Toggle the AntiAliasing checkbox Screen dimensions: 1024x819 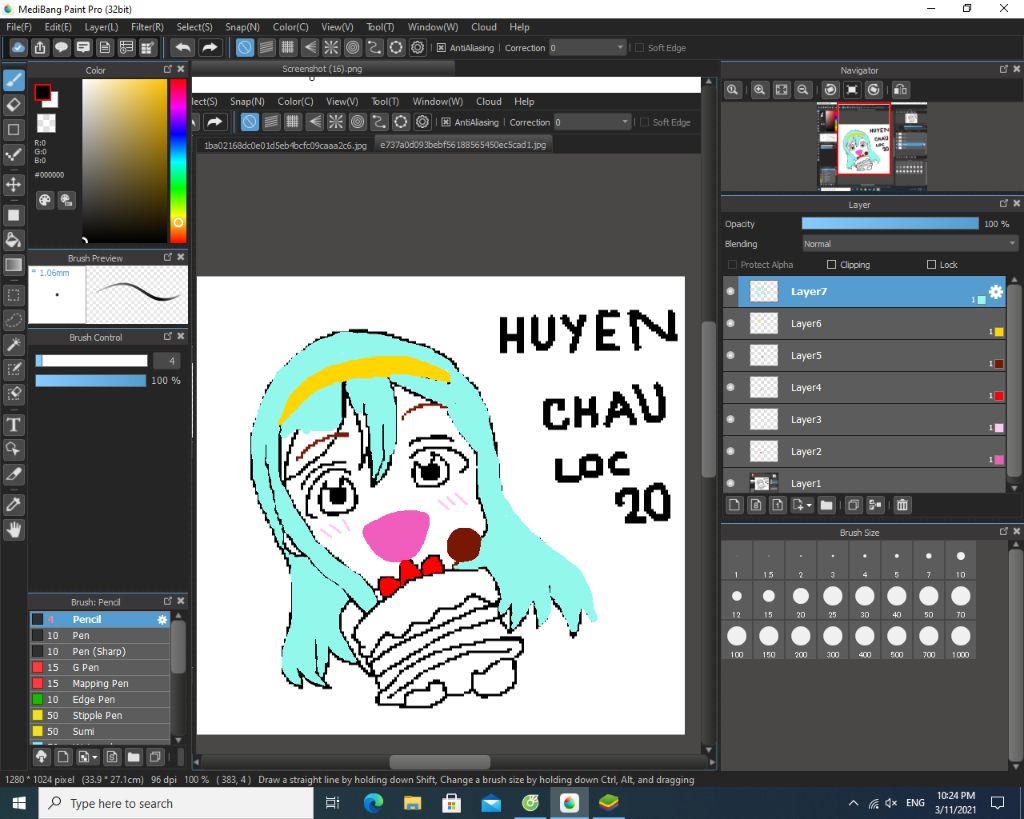(441, 48)
